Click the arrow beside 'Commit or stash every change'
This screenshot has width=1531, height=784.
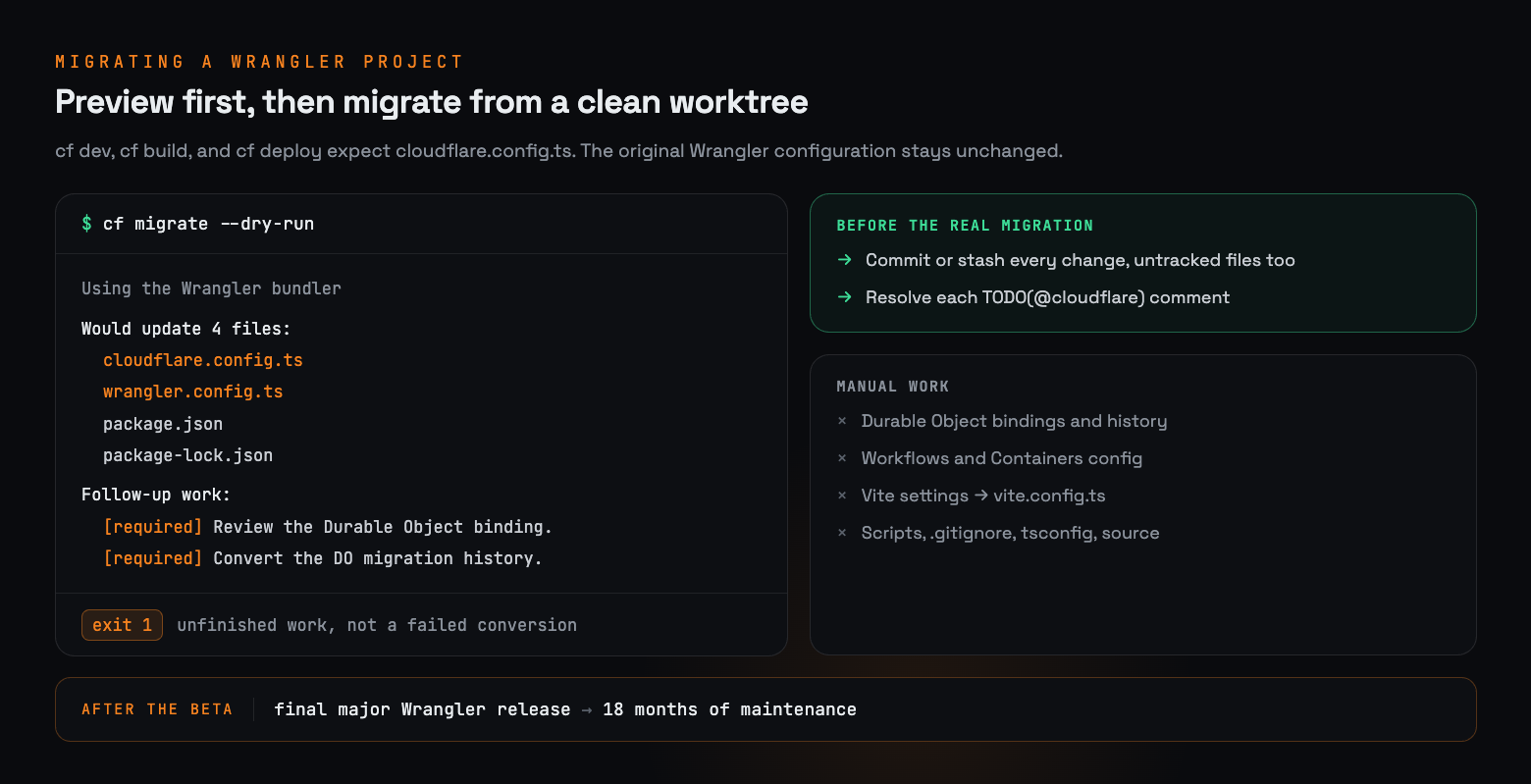pyautogui.click(x=844, y=260)
